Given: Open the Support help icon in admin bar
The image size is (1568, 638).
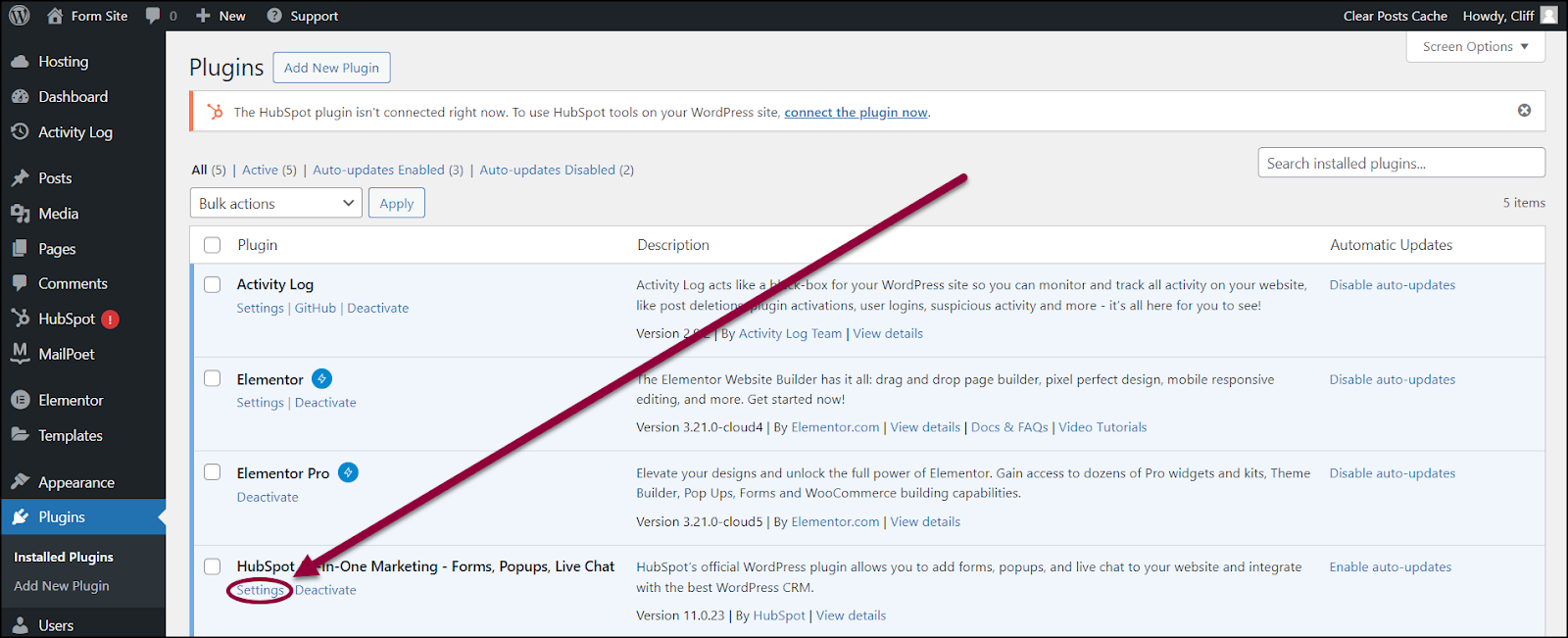Looking at the screenshot, I should [274, 16].
